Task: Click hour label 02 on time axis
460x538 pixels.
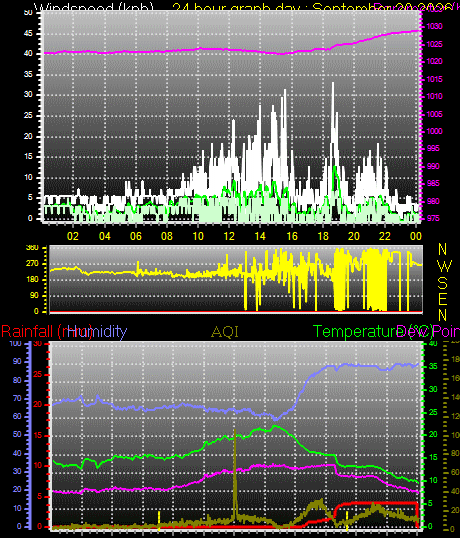Action: (73, 236)
